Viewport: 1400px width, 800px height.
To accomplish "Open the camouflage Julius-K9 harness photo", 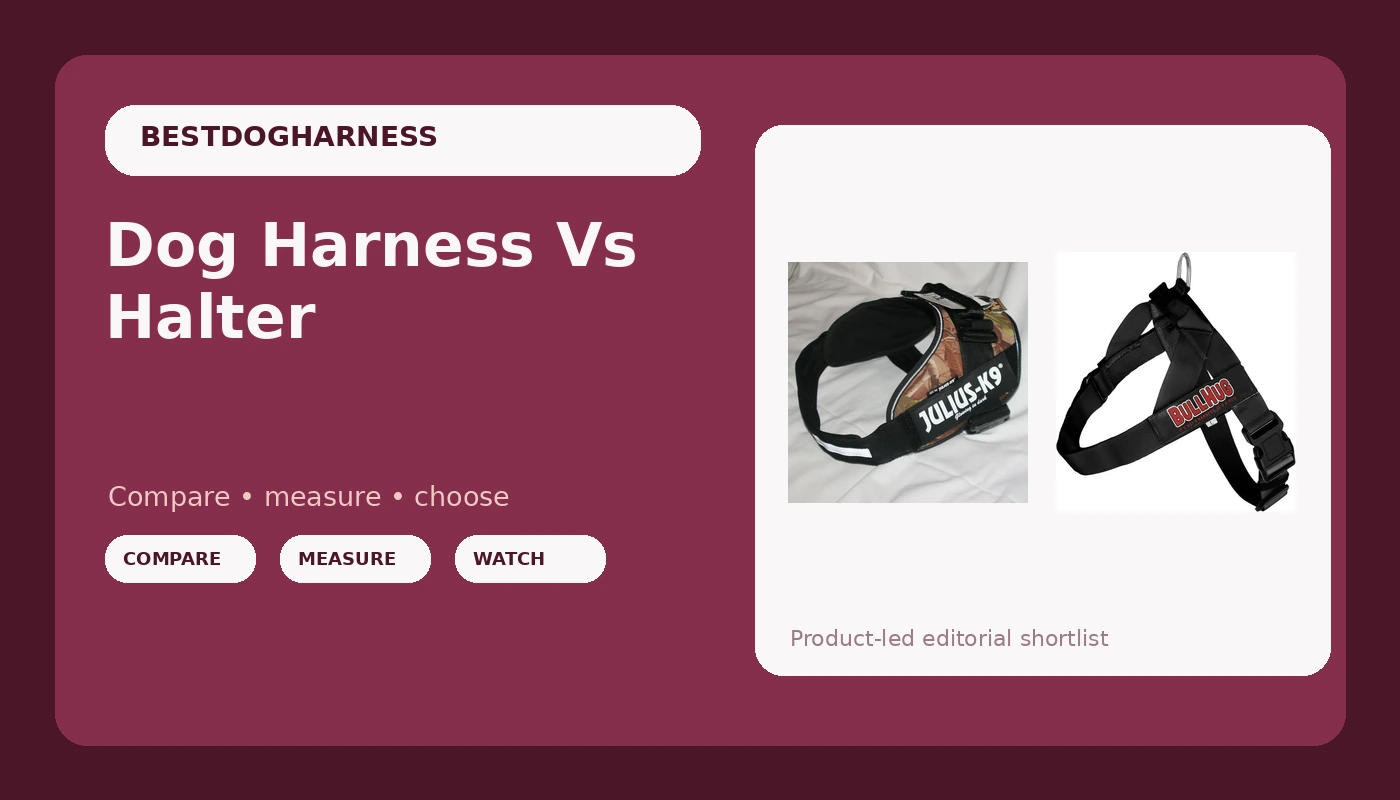I will [908, 382].
